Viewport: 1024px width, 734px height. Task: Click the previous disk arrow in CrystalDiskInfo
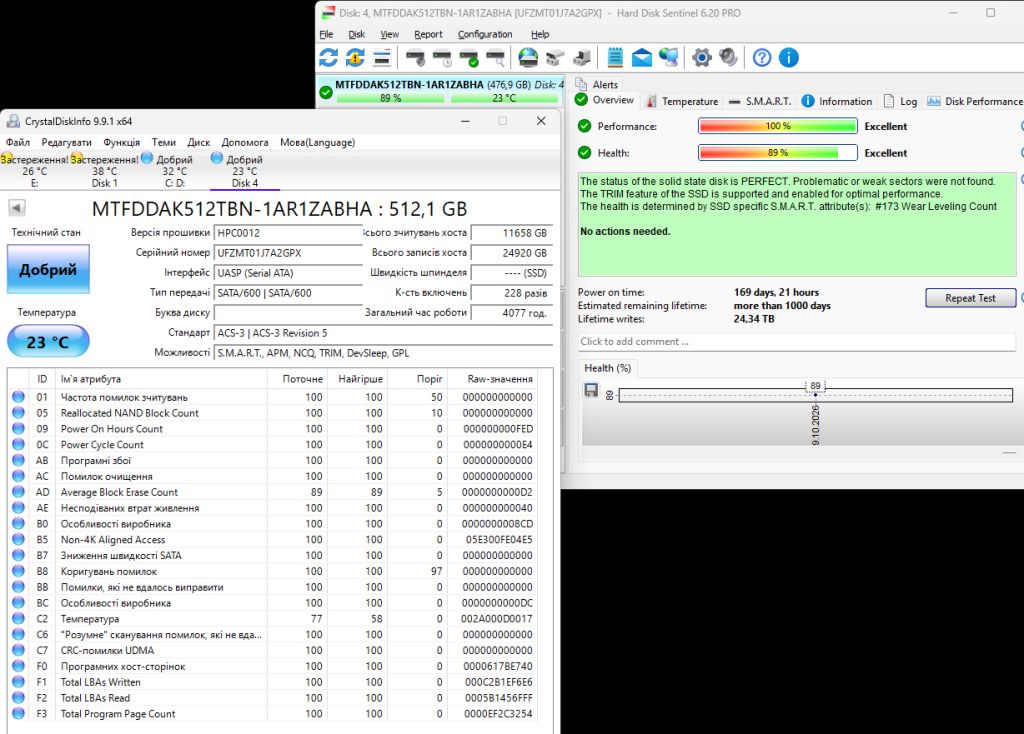click(x=17, y=208)
